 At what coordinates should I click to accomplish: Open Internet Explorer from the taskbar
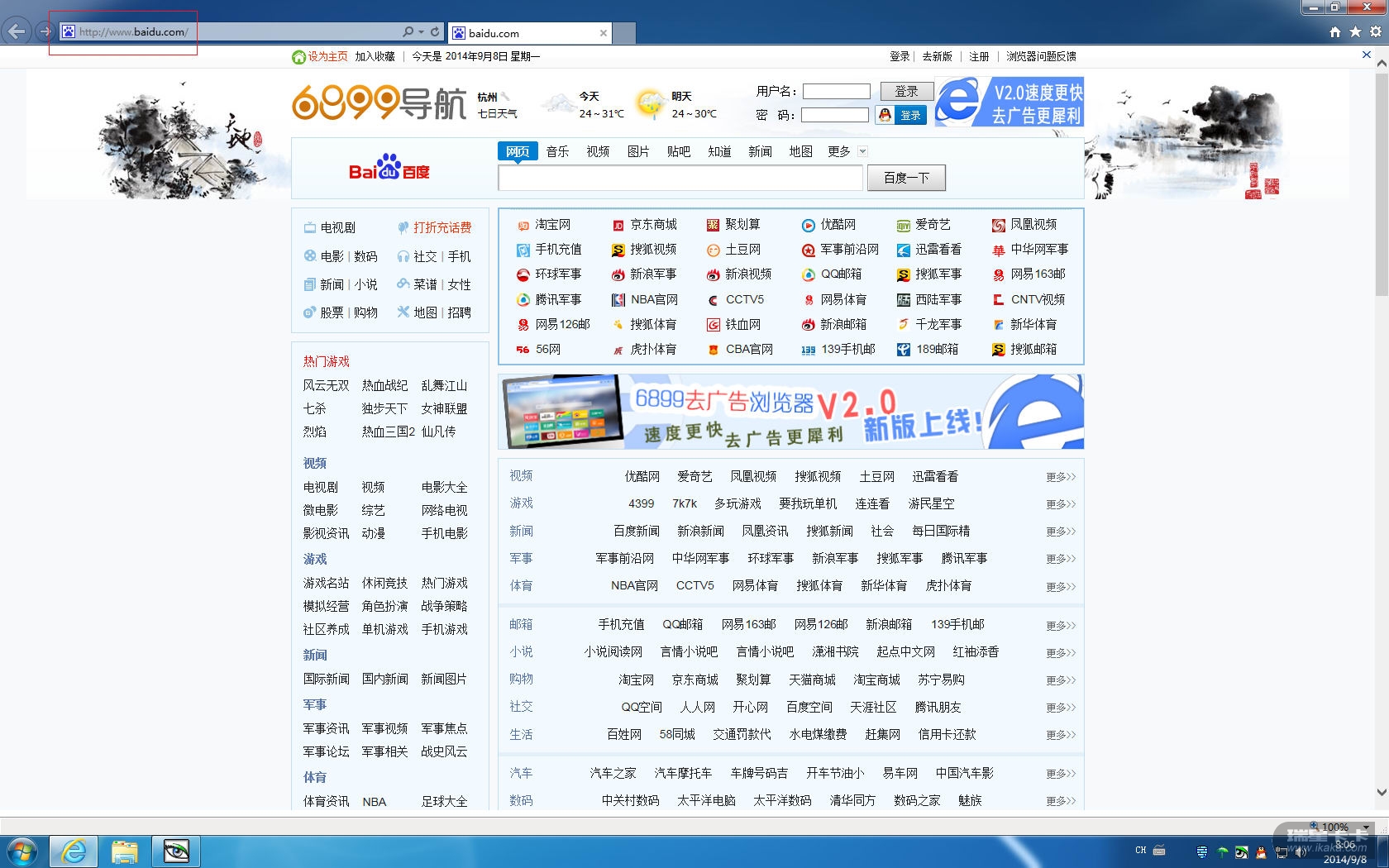[74, 851]
